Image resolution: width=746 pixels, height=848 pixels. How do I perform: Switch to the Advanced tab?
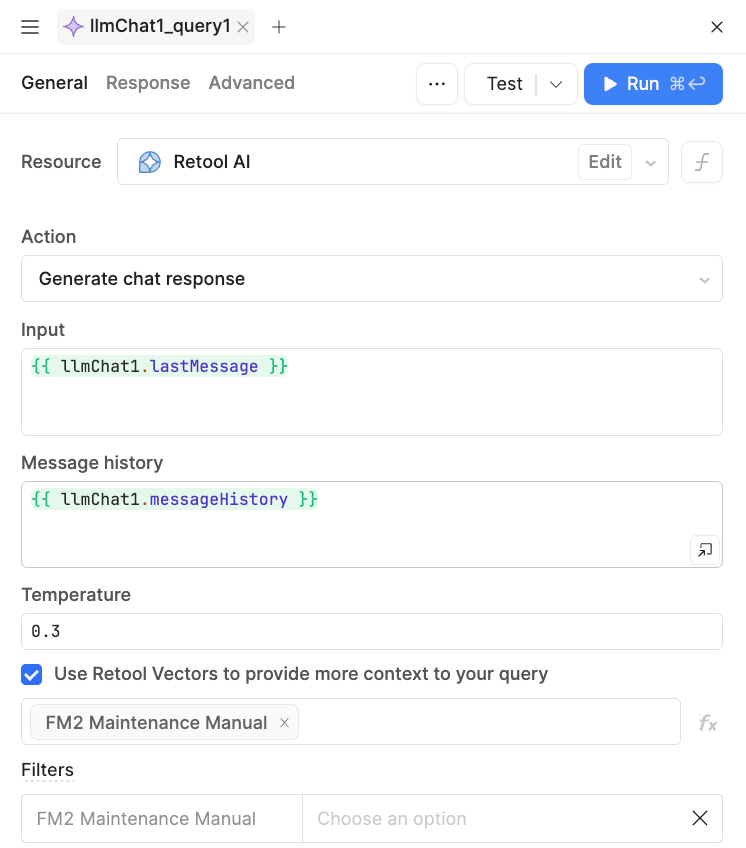[251, 83]
